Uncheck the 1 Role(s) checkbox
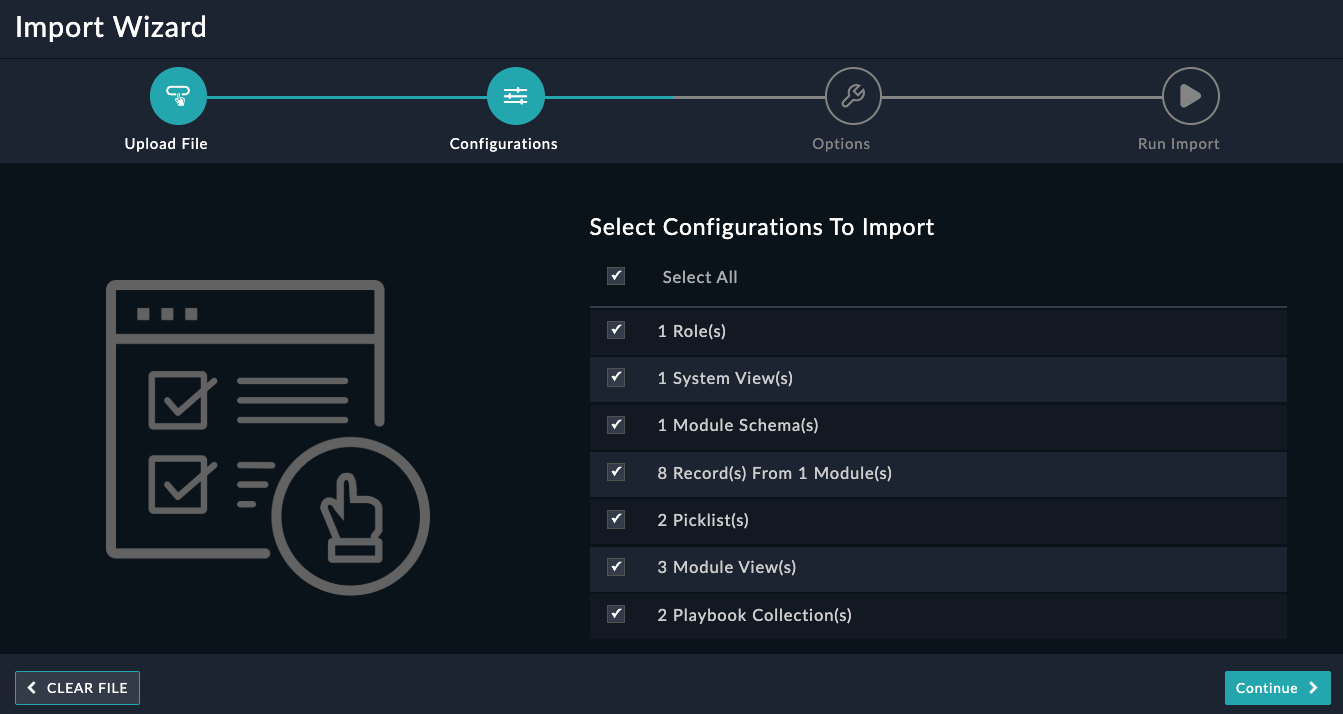Viewport: 1343px width, 714px height. pos(616,330)
